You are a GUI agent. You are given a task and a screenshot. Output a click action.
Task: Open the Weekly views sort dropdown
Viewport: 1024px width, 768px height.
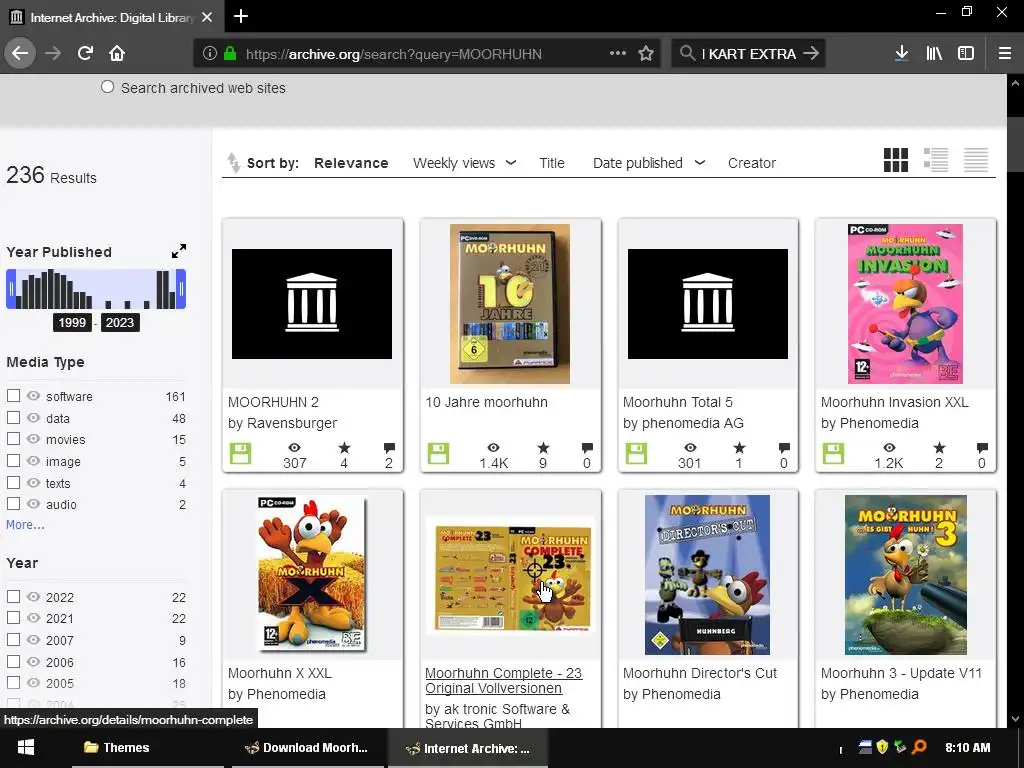pyautogui.click(x=464, y=163)
